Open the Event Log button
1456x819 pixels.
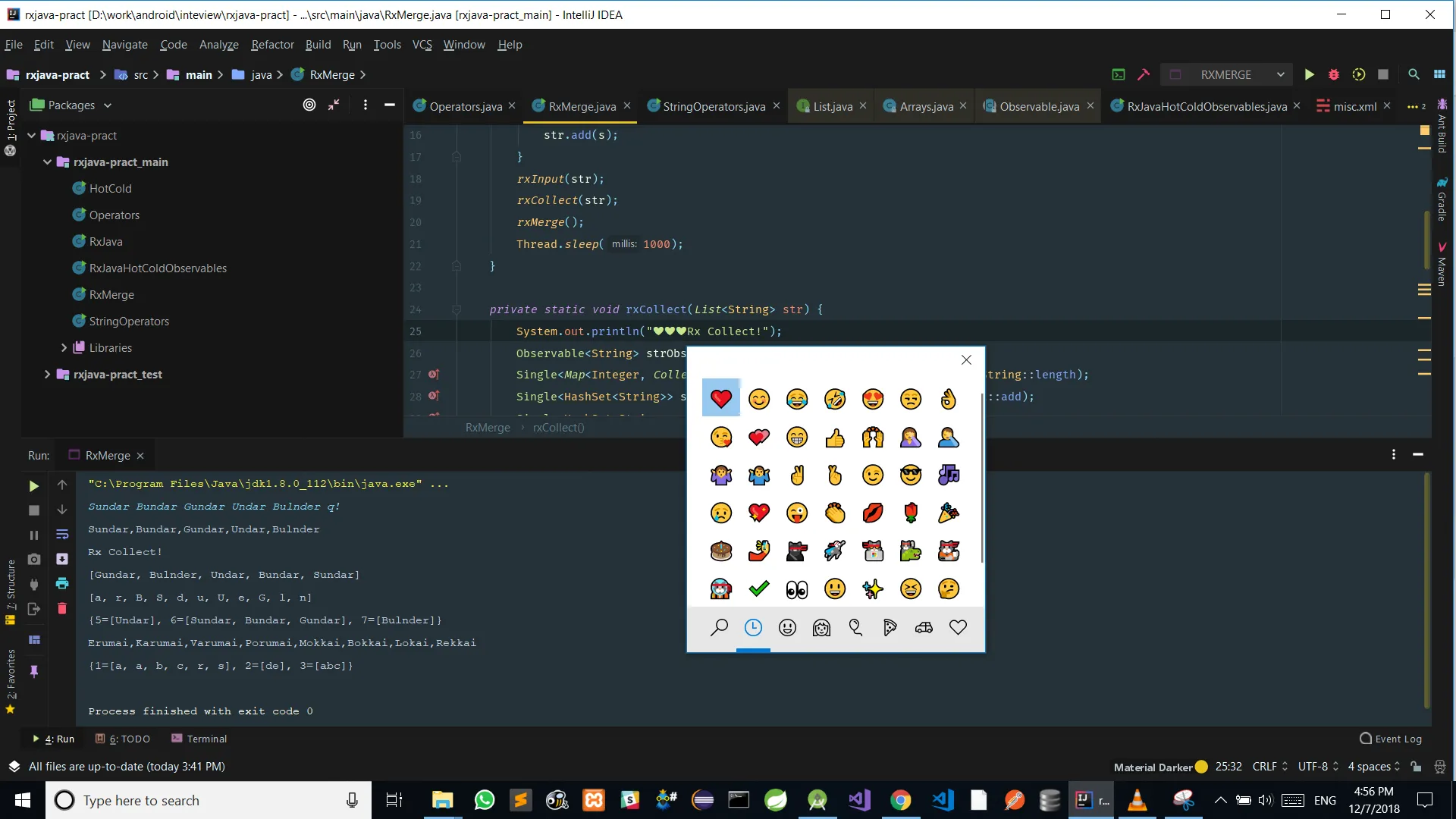(1391, 739)
